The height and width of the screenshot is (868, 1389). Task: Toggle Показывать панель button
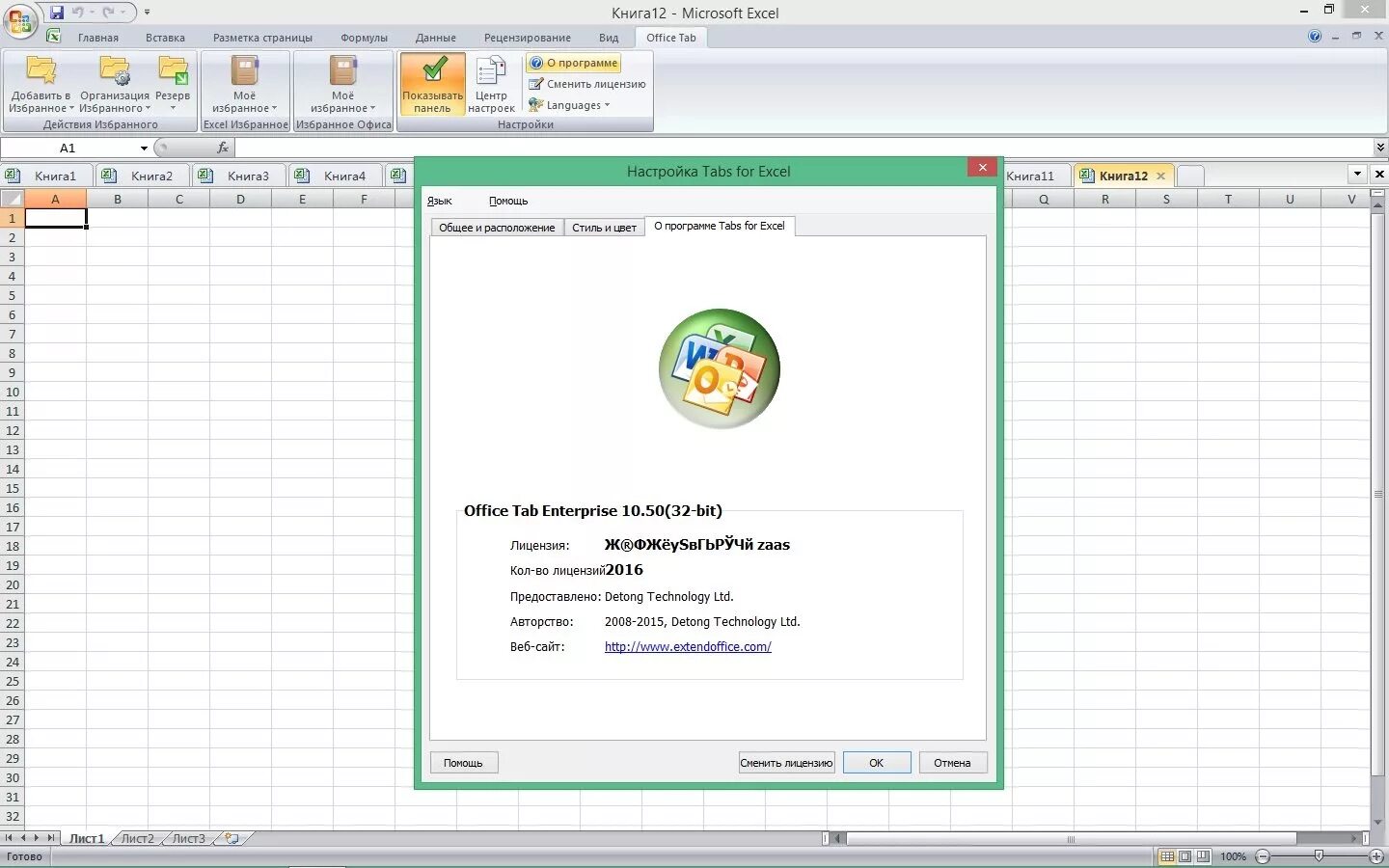click(x=432, y=84)
